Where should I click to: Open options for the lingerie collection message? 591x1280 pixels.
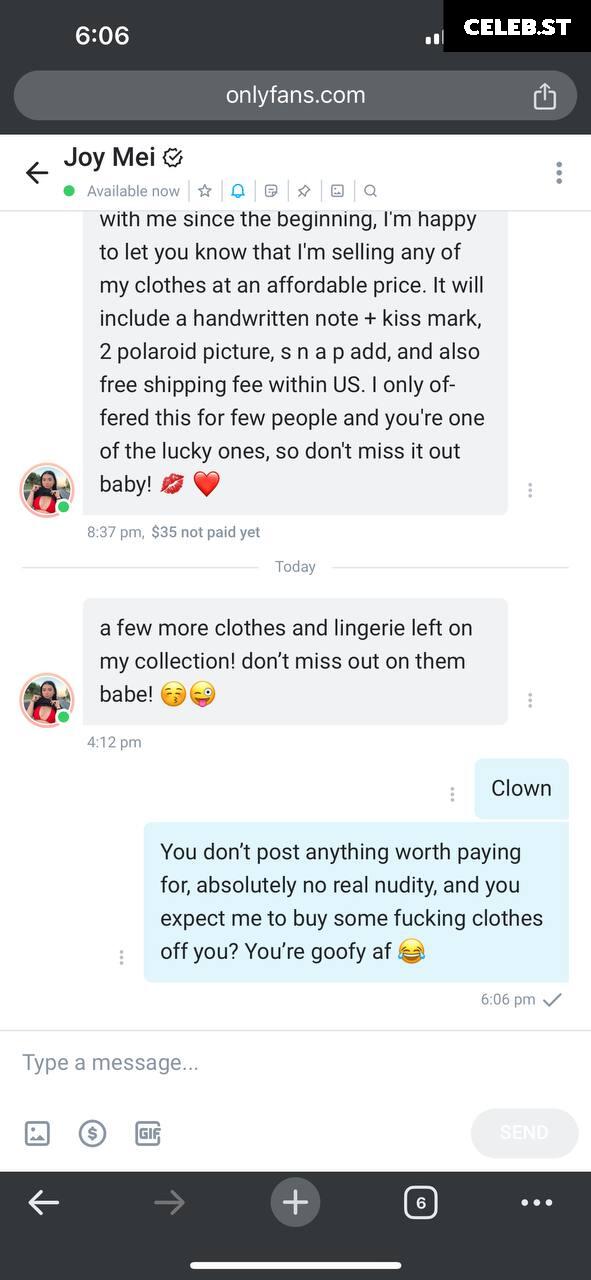tap(530, 700)
